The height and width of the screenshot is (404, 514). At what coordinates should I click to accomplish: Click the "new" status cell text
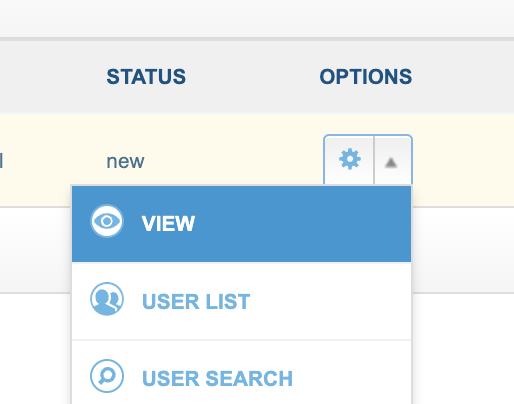(x=125, y=162)
